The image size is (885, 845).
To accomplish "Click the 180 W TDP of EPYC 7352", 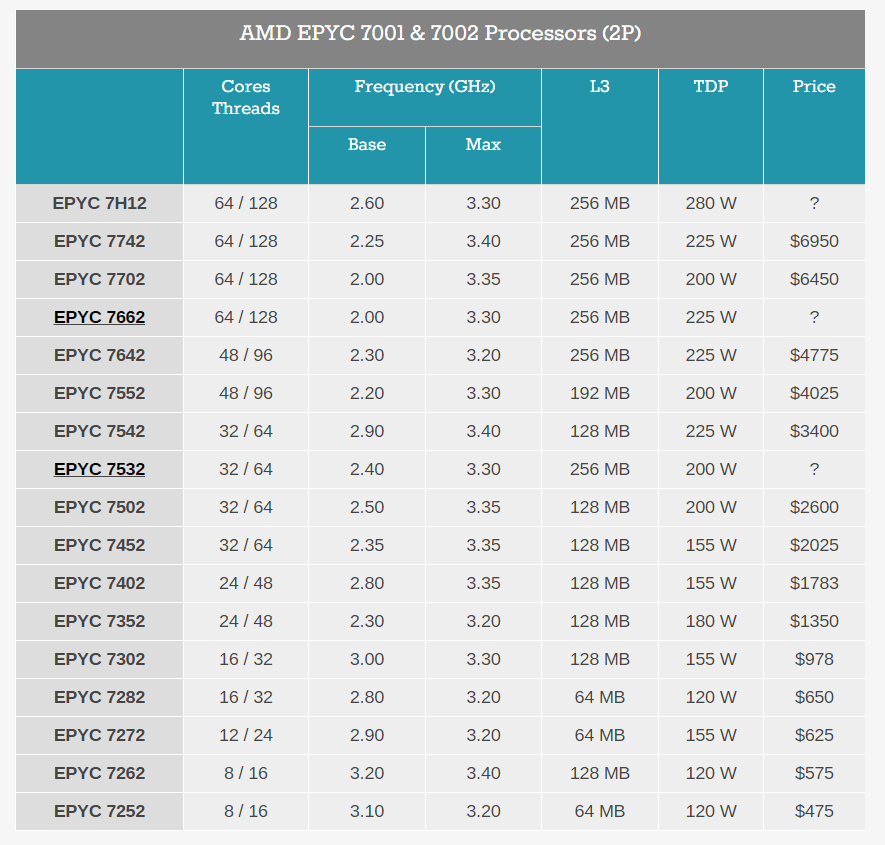I will [711, 621].
